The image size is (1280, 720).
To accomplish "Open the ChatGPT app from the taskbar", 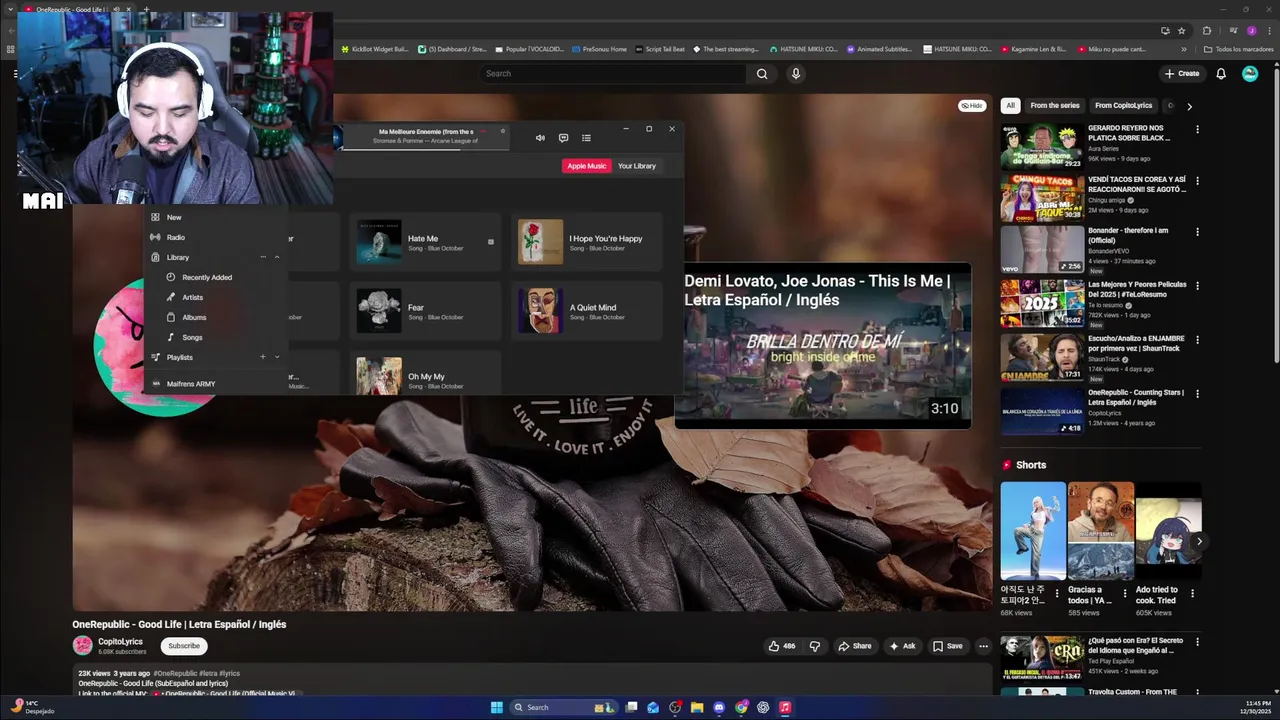I will [763, 707].
